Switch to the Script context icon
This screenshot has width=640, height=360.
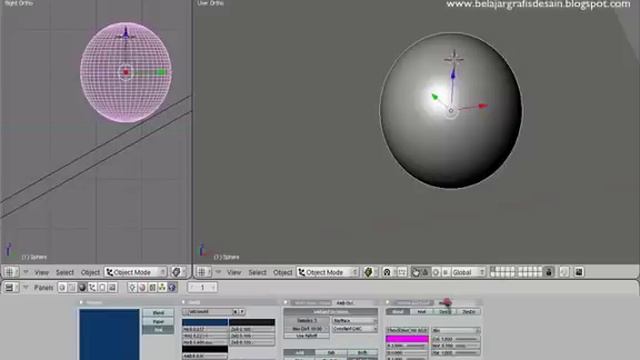click(72, 287)
